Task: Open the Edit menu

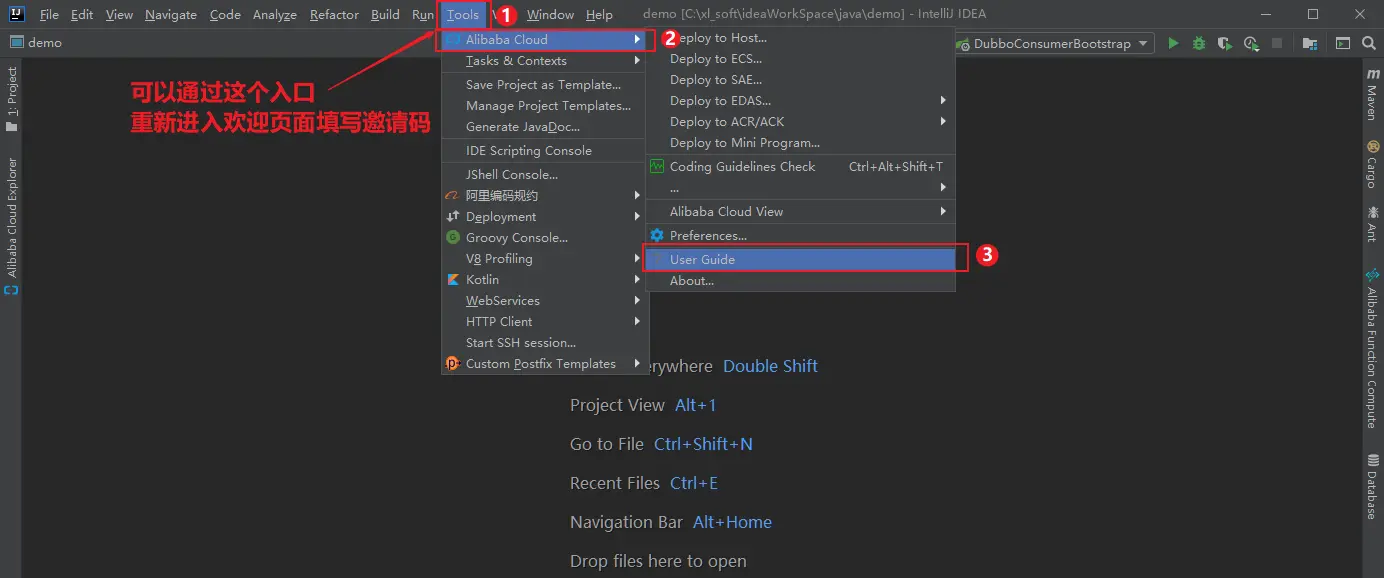Action: (x=82, y=15)
